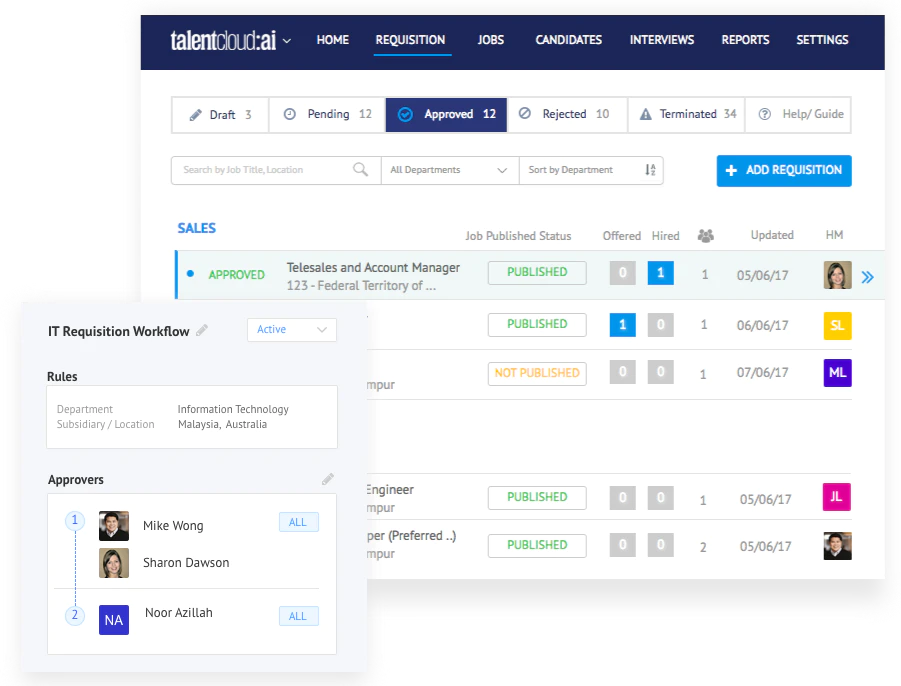Viewport: 901px width, 686px height.
Task: Go to the Candidates menu
Action: coord(568,40)
